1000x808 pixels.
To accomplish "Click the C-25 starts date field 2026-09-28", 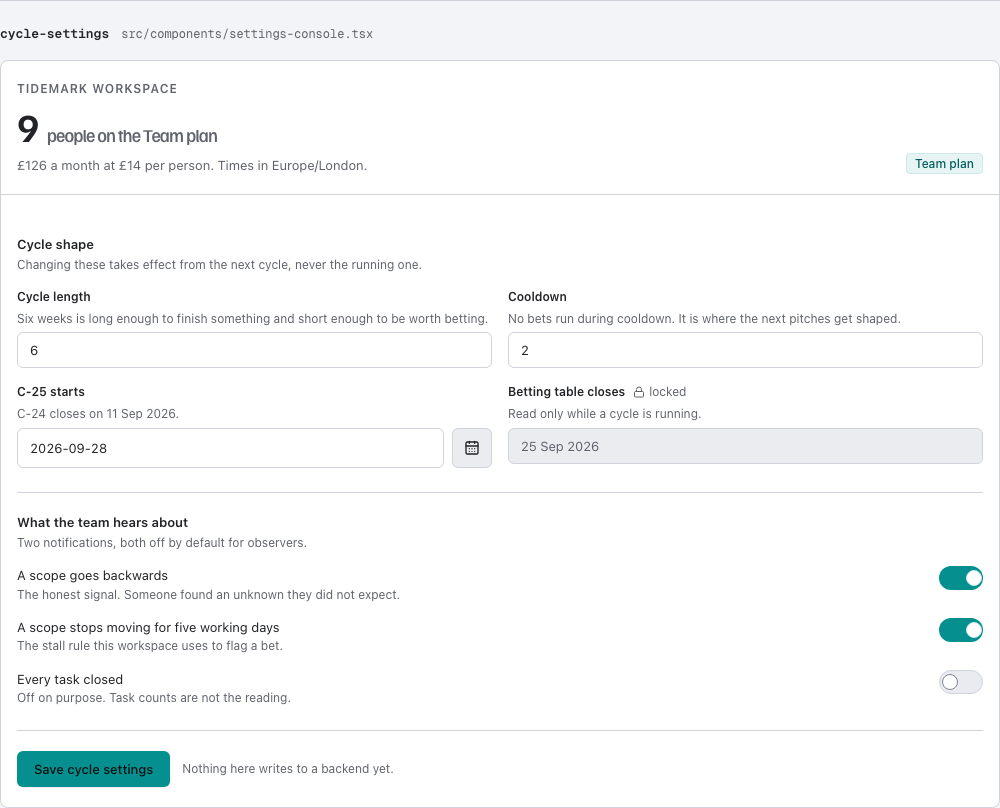I will pyautogui.click(x=230, y=448).
